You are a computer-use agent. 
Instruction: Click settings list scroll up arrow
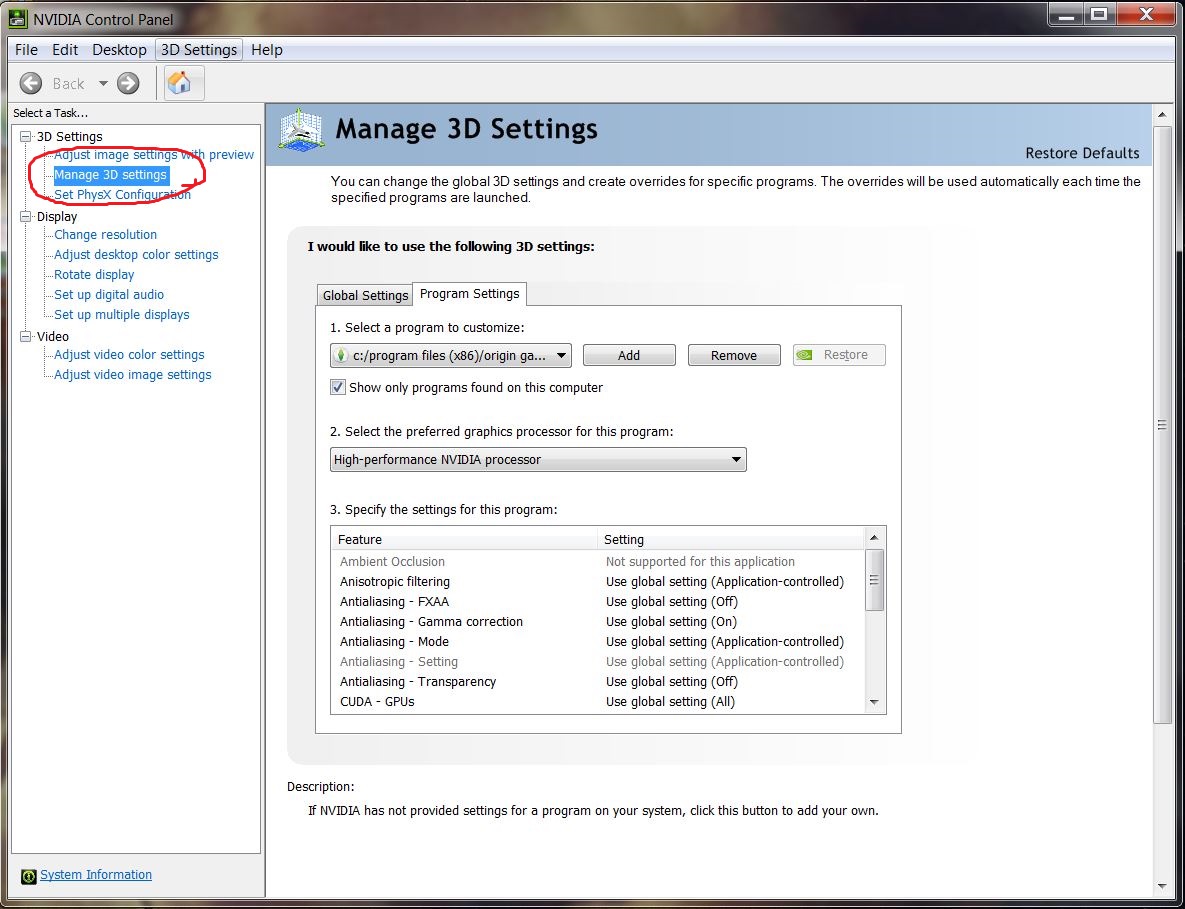click(x=874, y=538)
